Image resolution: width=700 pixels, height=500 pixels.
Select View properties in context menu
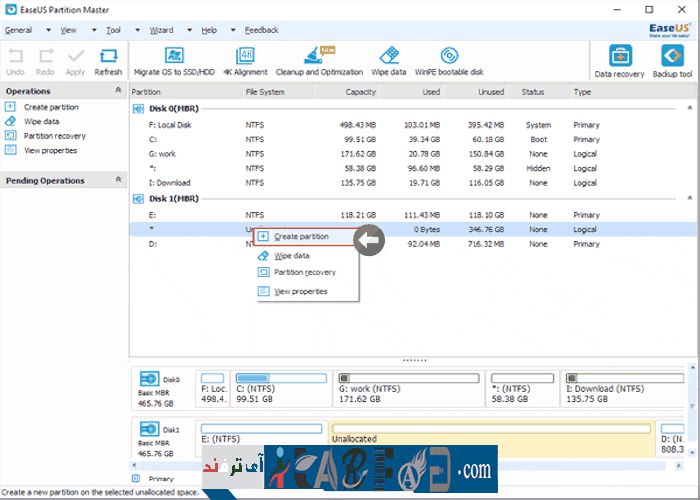coord(300,291)
